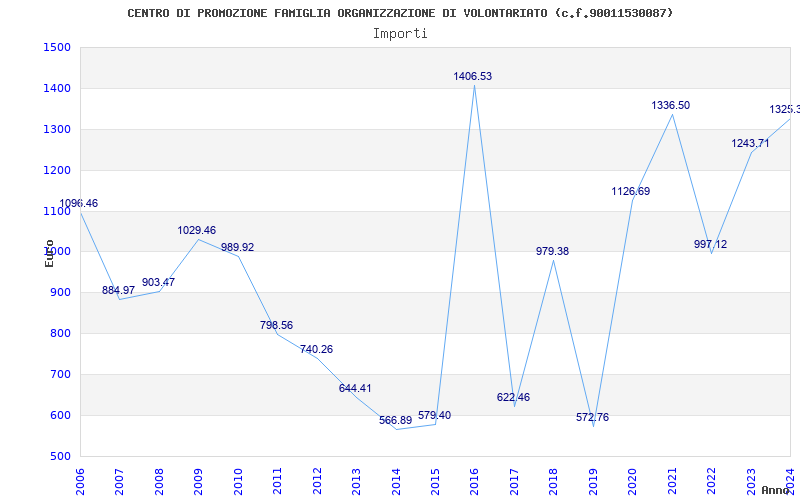Click the 1406.53 peak value label

[472, 77]
